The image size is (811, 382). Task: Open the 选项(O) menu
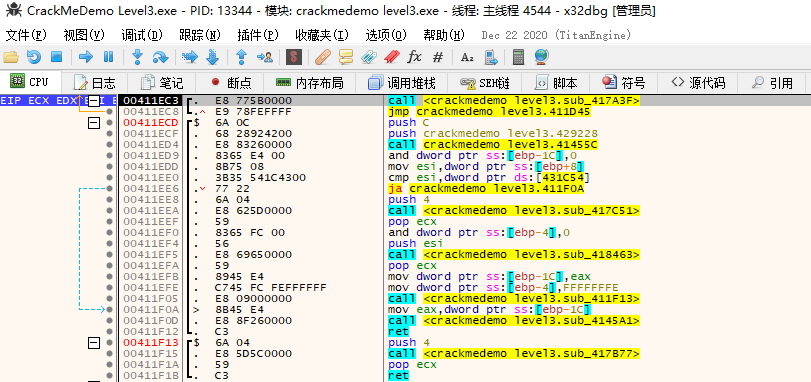[386, 35]
